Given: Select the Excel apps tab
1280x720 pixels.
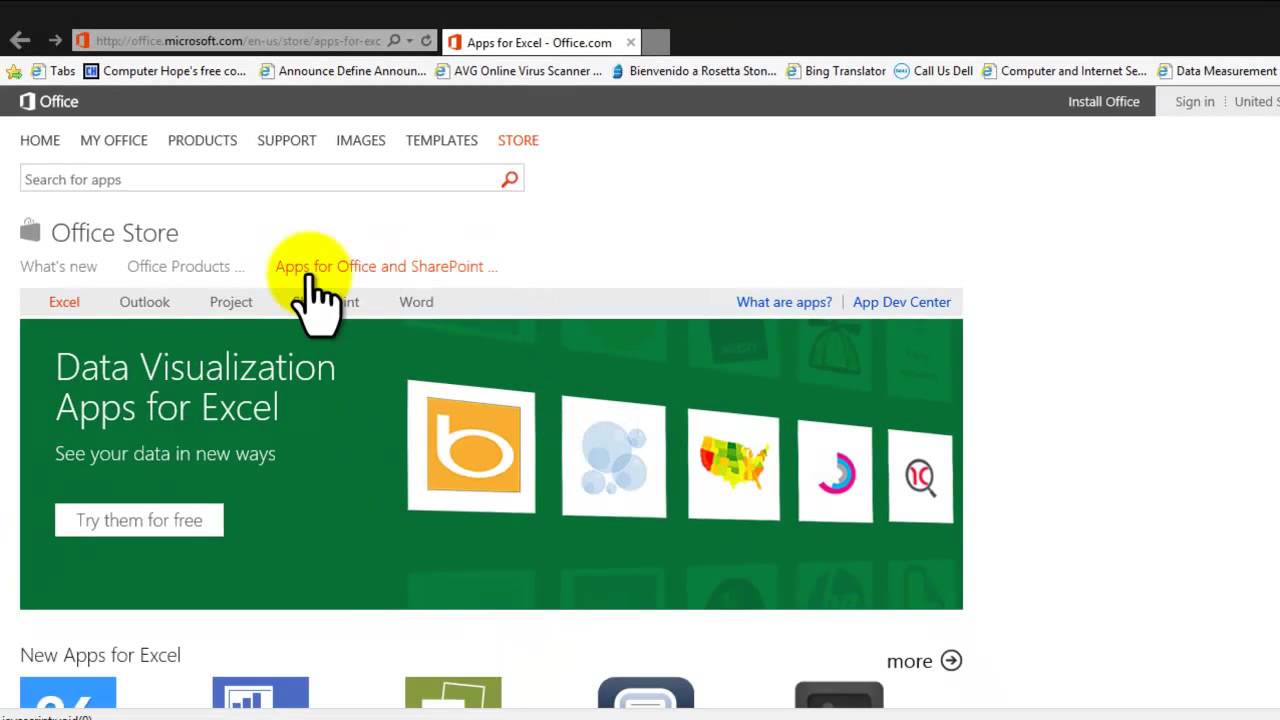Looking at the screenshot, I should click(x=64, y=302).
